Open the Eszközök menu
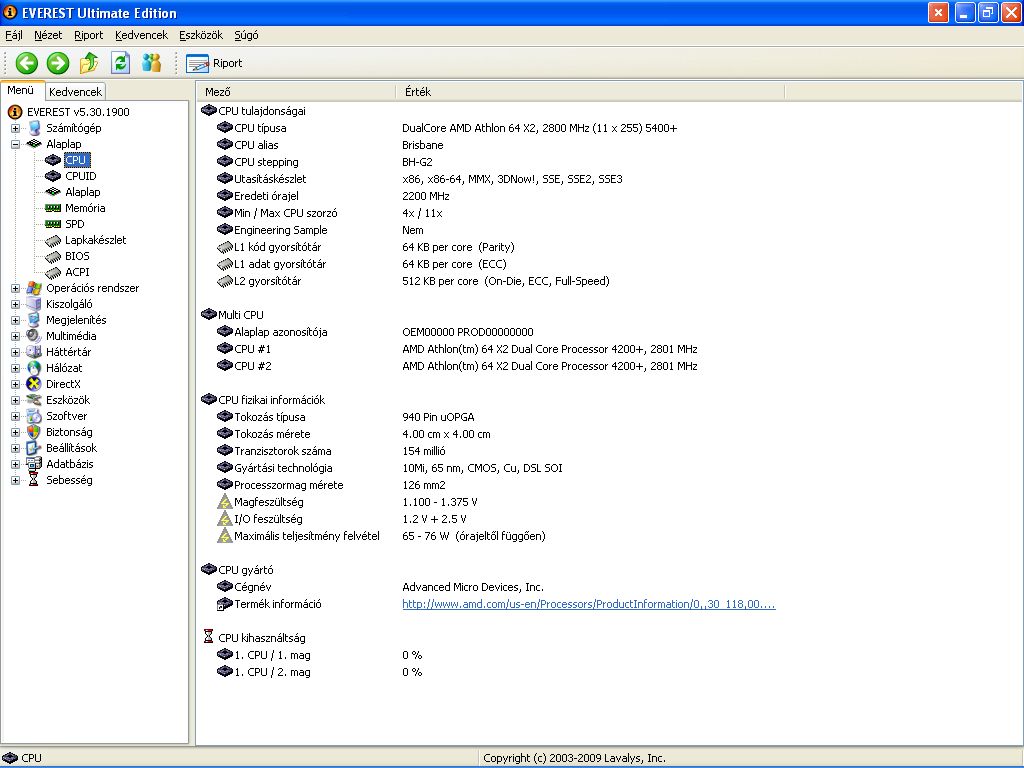 201,35
